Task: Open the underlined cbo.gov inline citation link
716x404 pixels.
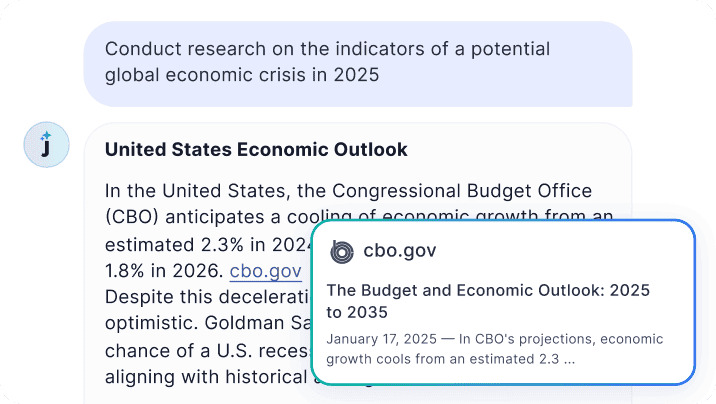Action: 265,271
